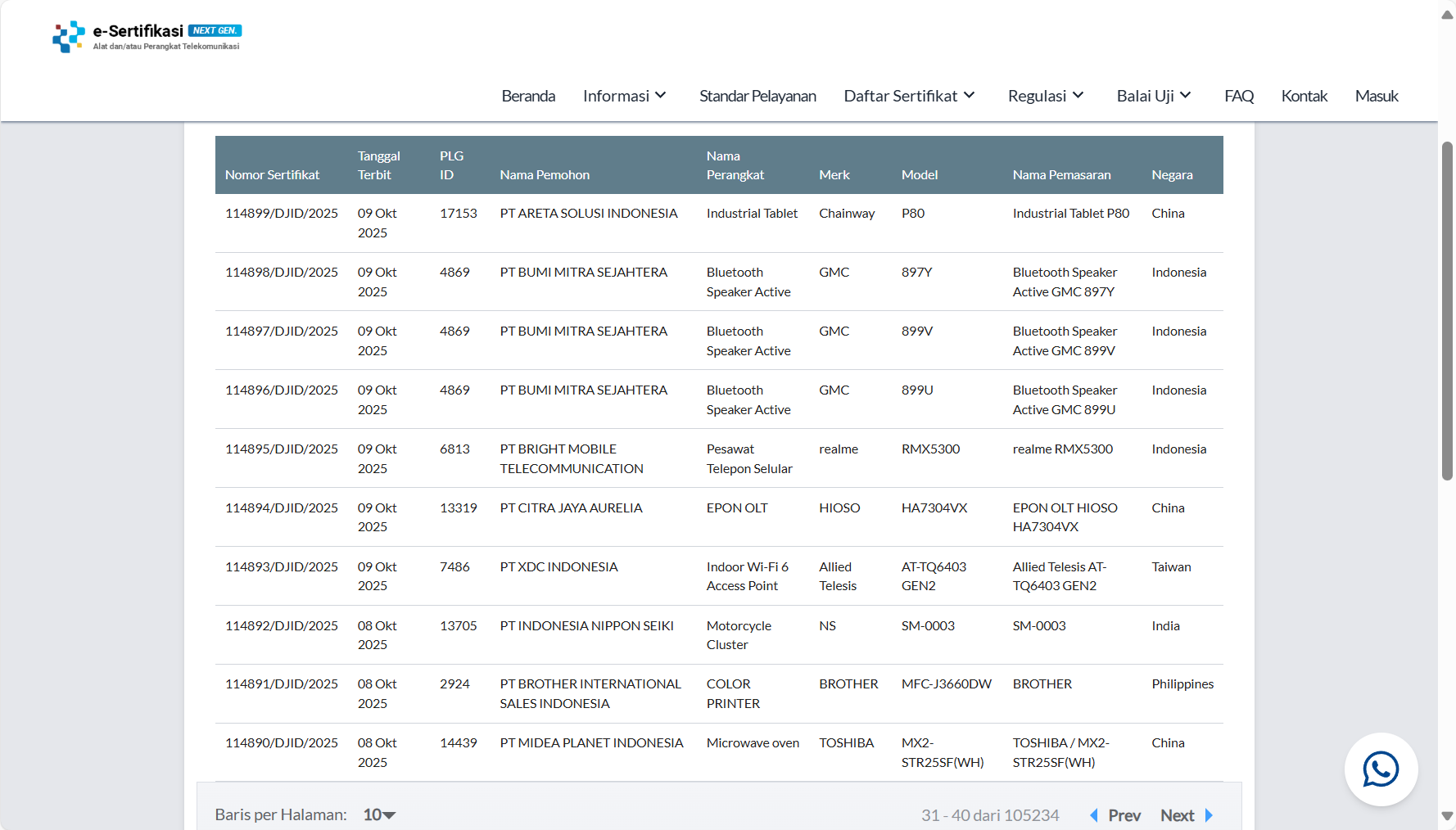Click the Prev page arrow icon

(1094, 815)
